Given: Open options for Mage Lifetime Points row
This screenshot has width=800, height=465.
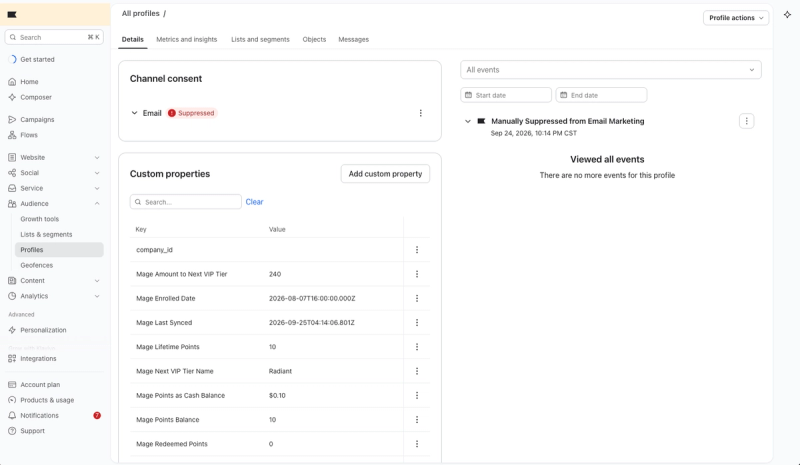Looking at the screenshot, I should pyautogui.click(x=417, y=347).
